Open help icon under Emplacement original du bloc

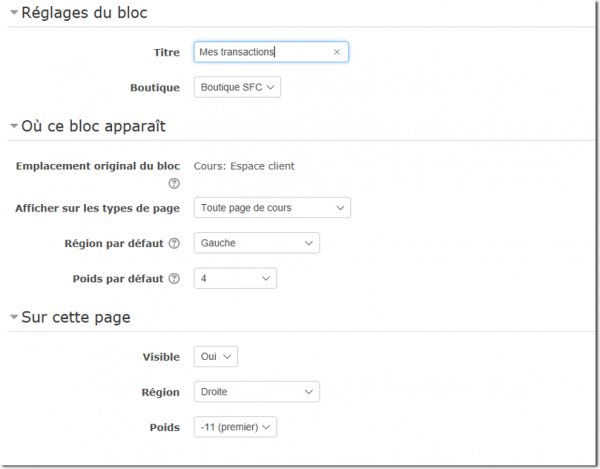(x=174, y=183)
